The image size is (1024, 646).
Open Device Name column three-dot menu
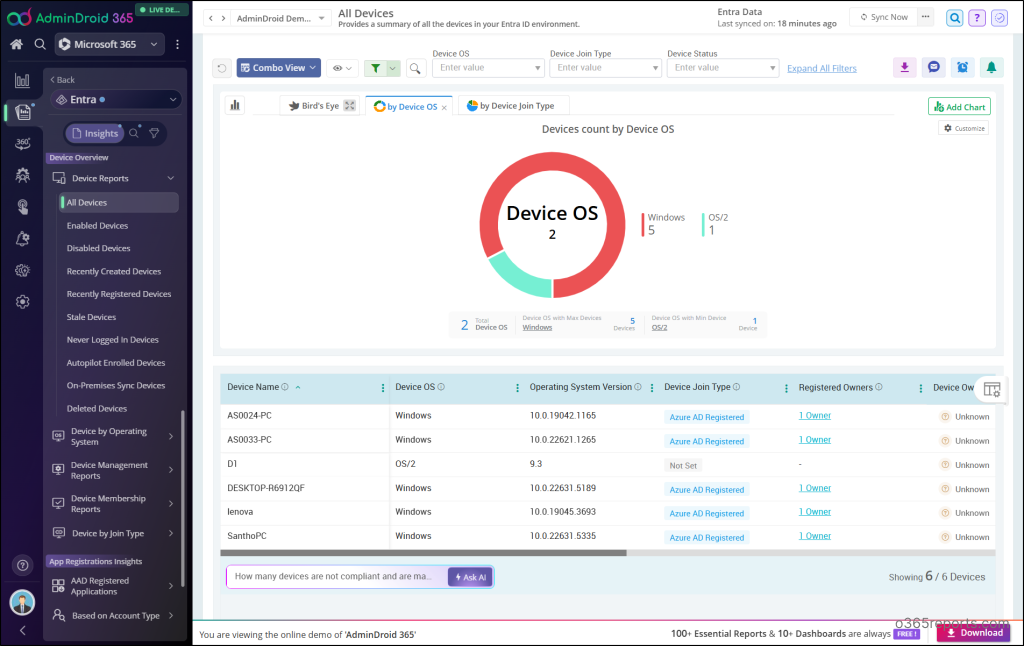(x=383, y=388)
